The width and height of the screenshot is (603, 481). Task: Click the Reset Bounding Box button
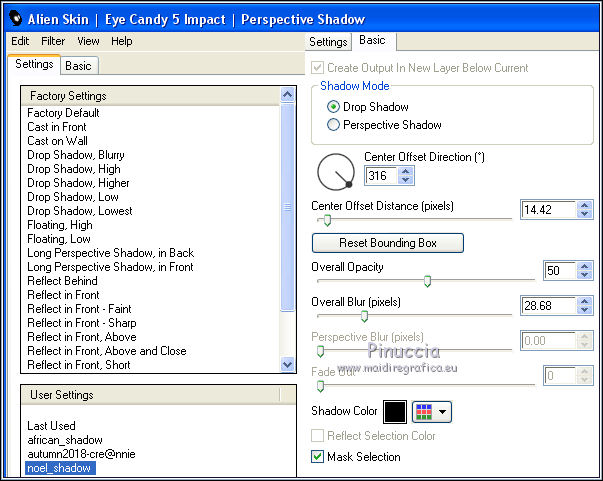(388, 243)
